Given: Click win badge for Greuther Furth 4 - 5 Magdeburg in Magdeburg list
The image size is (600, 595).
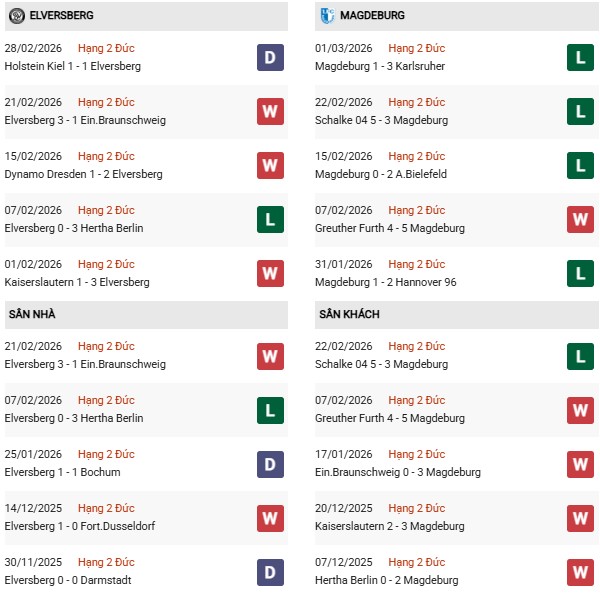Looking at the screenshot, I should 580,220.
